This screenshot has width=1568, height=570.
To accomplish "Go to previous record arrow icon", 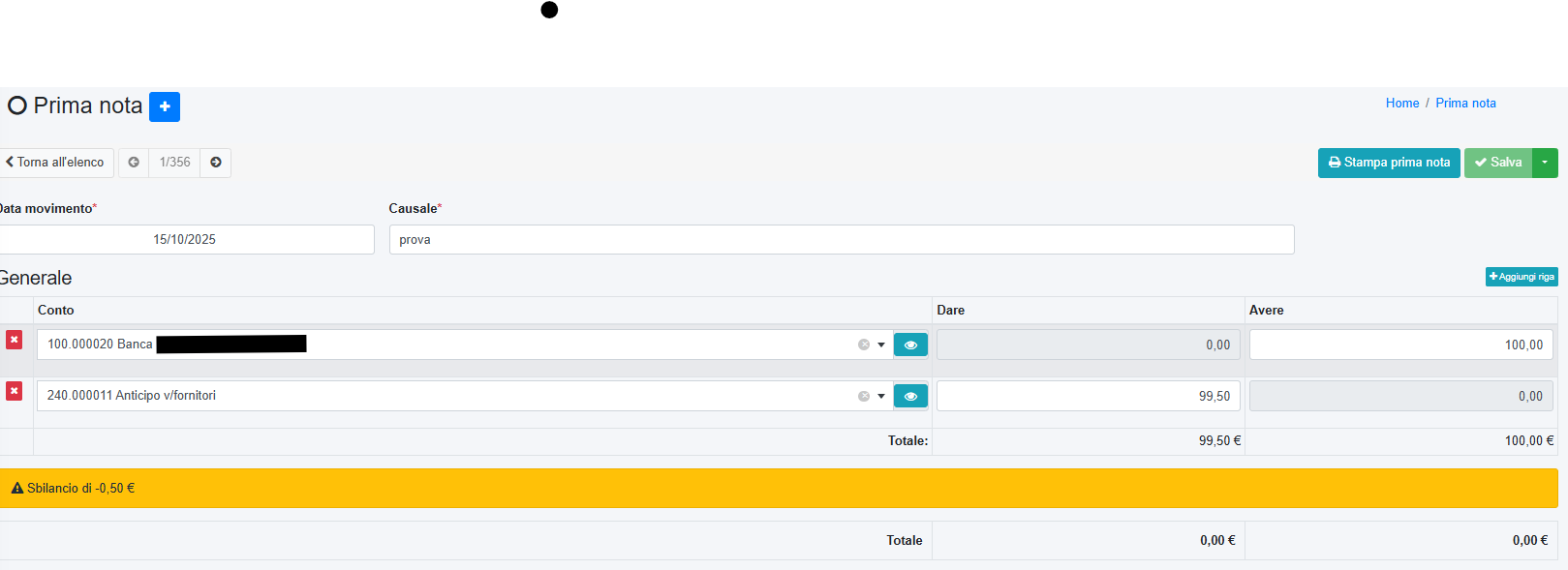I will (134, 163).
